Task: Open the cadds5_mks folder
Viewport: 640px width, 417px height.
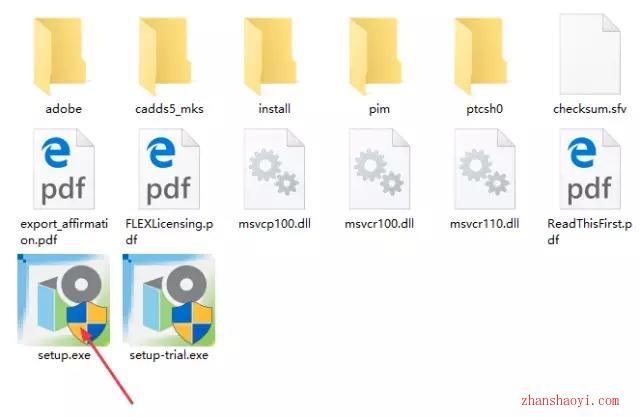Action: pos(165,56)
